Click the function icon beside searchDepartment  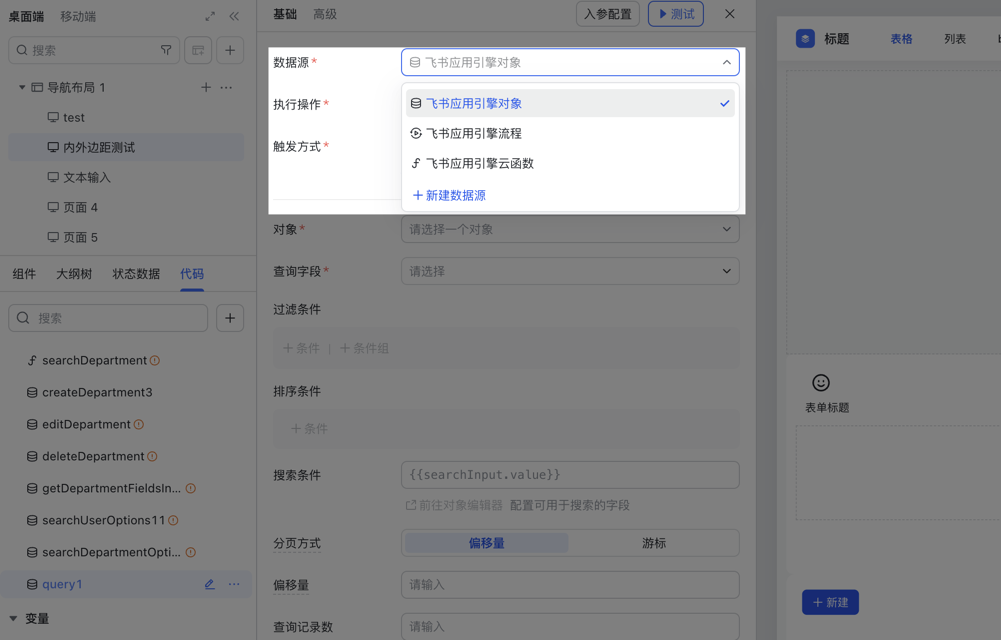pyautogui.click(x=32, y=361)
